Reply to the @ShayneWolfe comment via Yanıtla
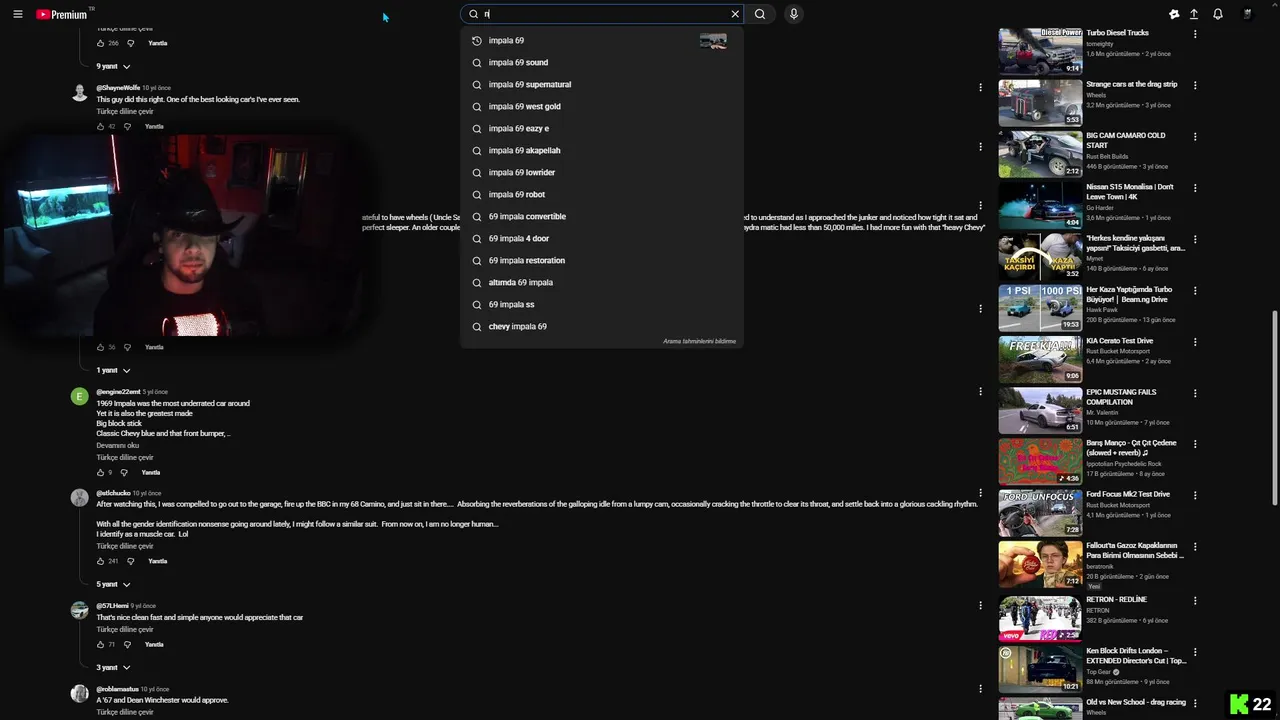The height and width of the screenshot is (720, 1280). 154,127
